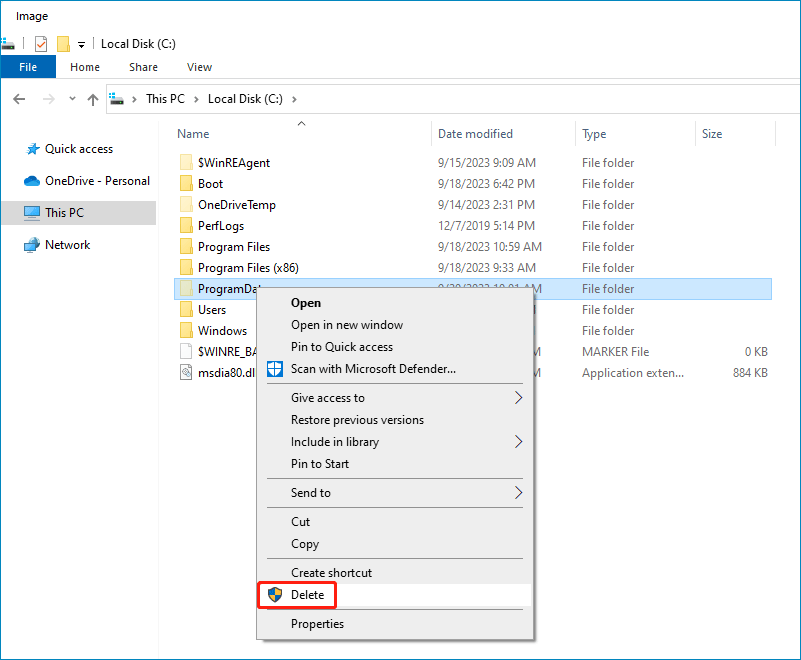Choose Properties from the context menu

click(x=394, y=624)
